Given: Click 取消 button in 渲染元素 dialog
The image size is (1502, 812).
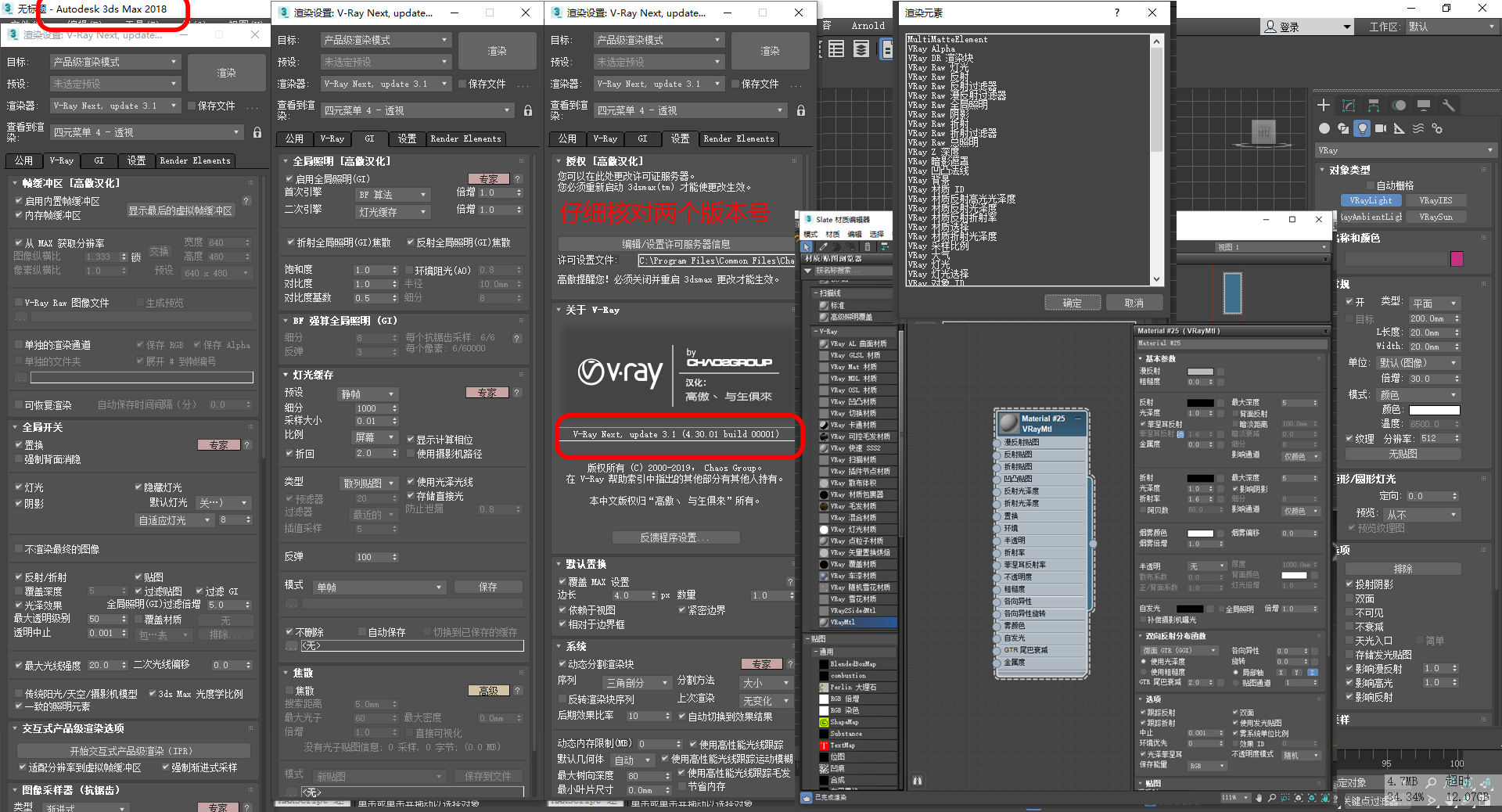Looking at the screenshot, I should 1134,303.
